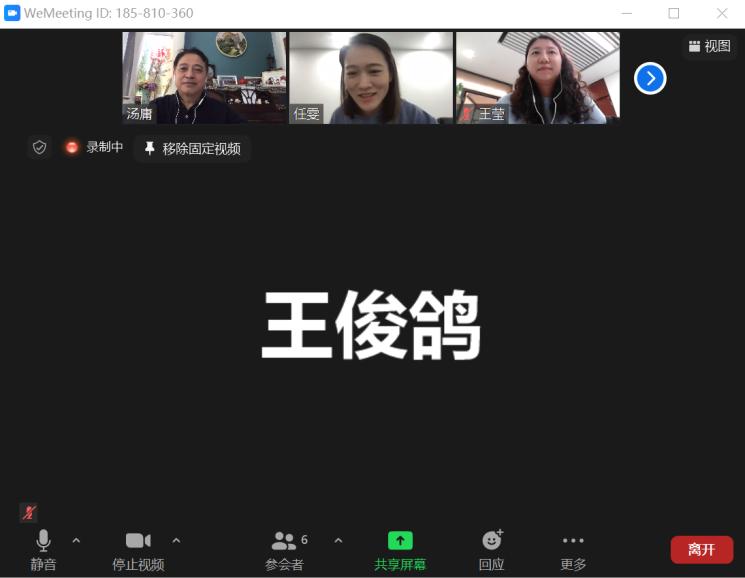Select 汤庸's video thumbnail
Image resolution: width=745 pixels, height=578 pixels.
204,77
